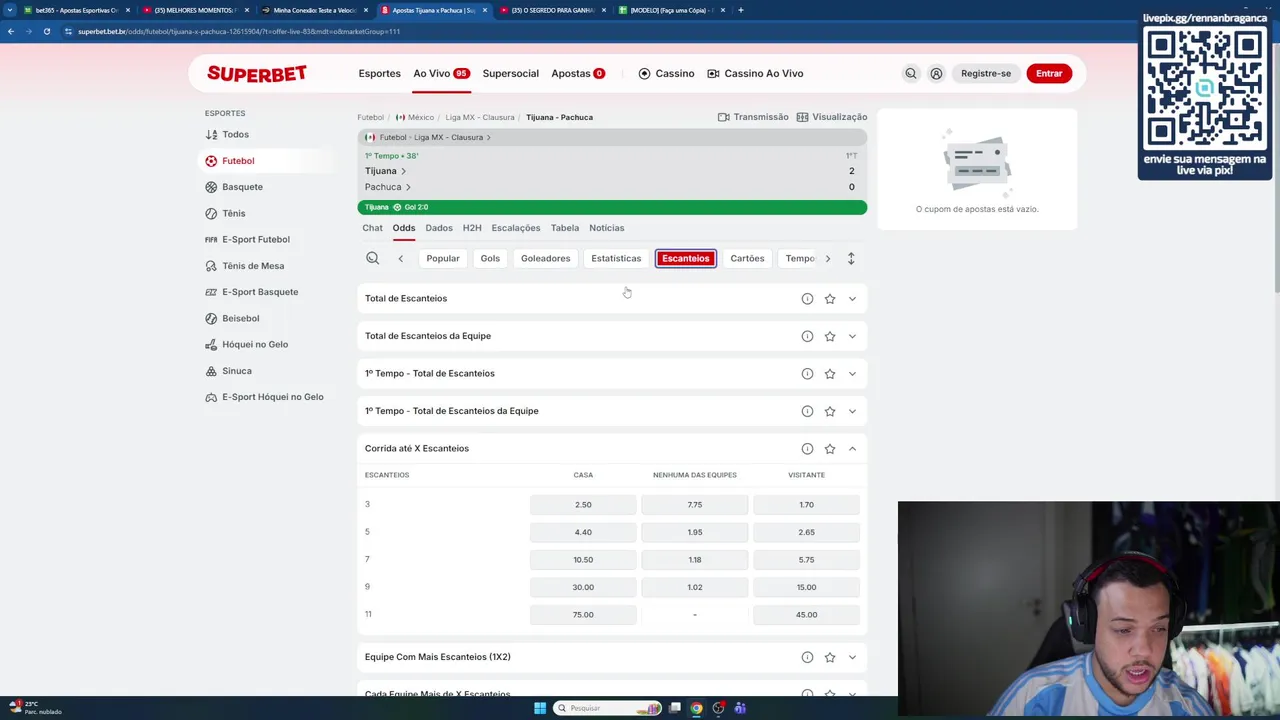The image size is (1280, 720).
Task: Switch to the Chat tab
Action: [372, 228]
